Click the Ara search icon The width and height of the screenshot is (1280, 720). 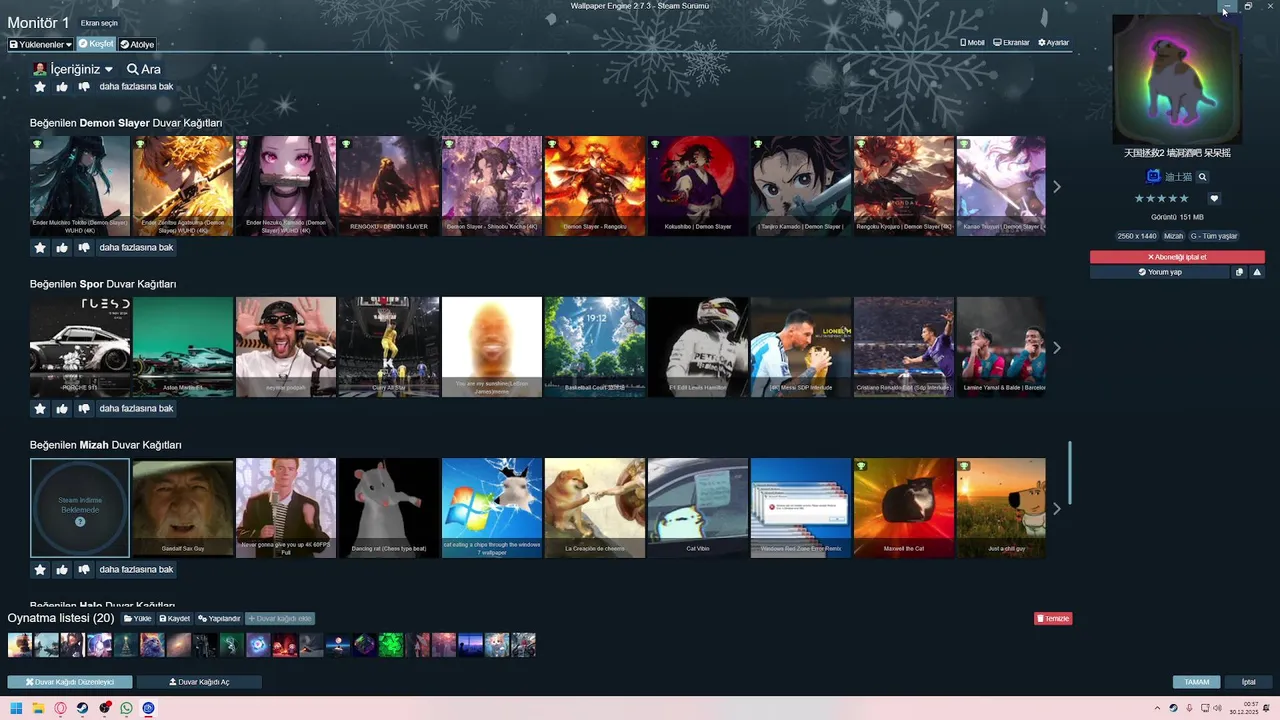pos(144,69)
